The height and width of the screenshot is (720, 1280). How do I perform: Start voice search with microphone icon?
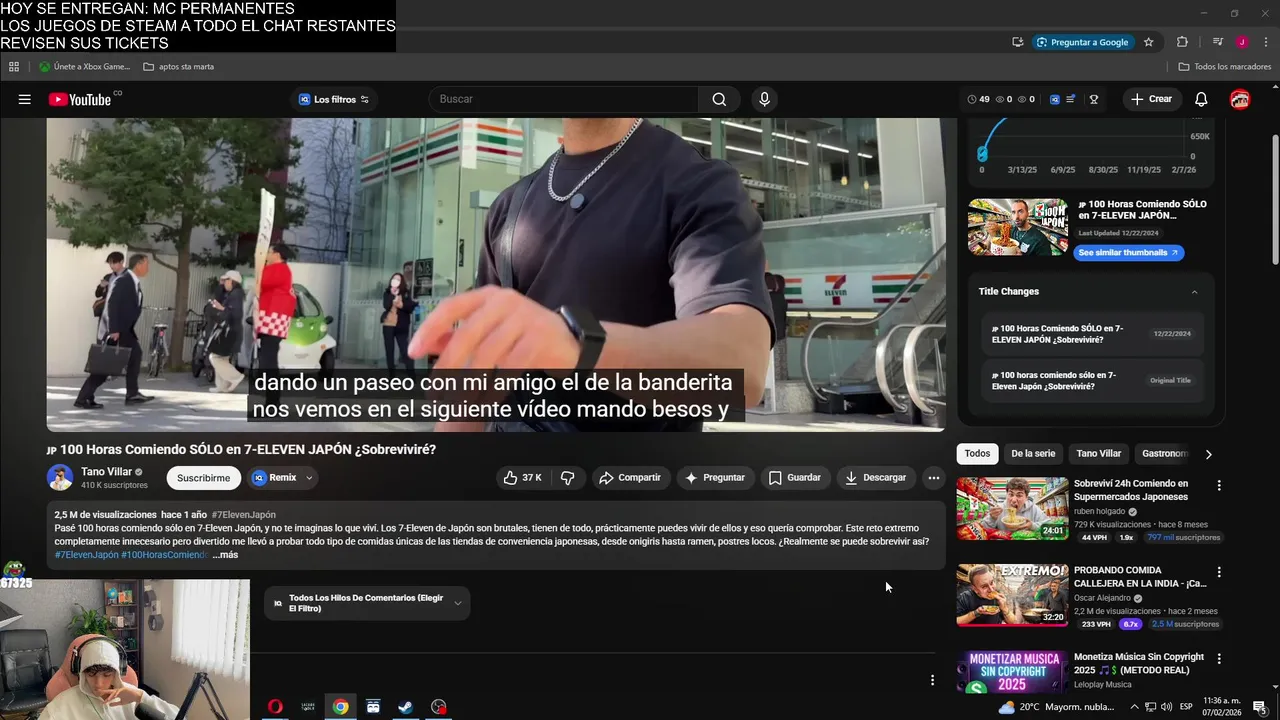(764, 99)
